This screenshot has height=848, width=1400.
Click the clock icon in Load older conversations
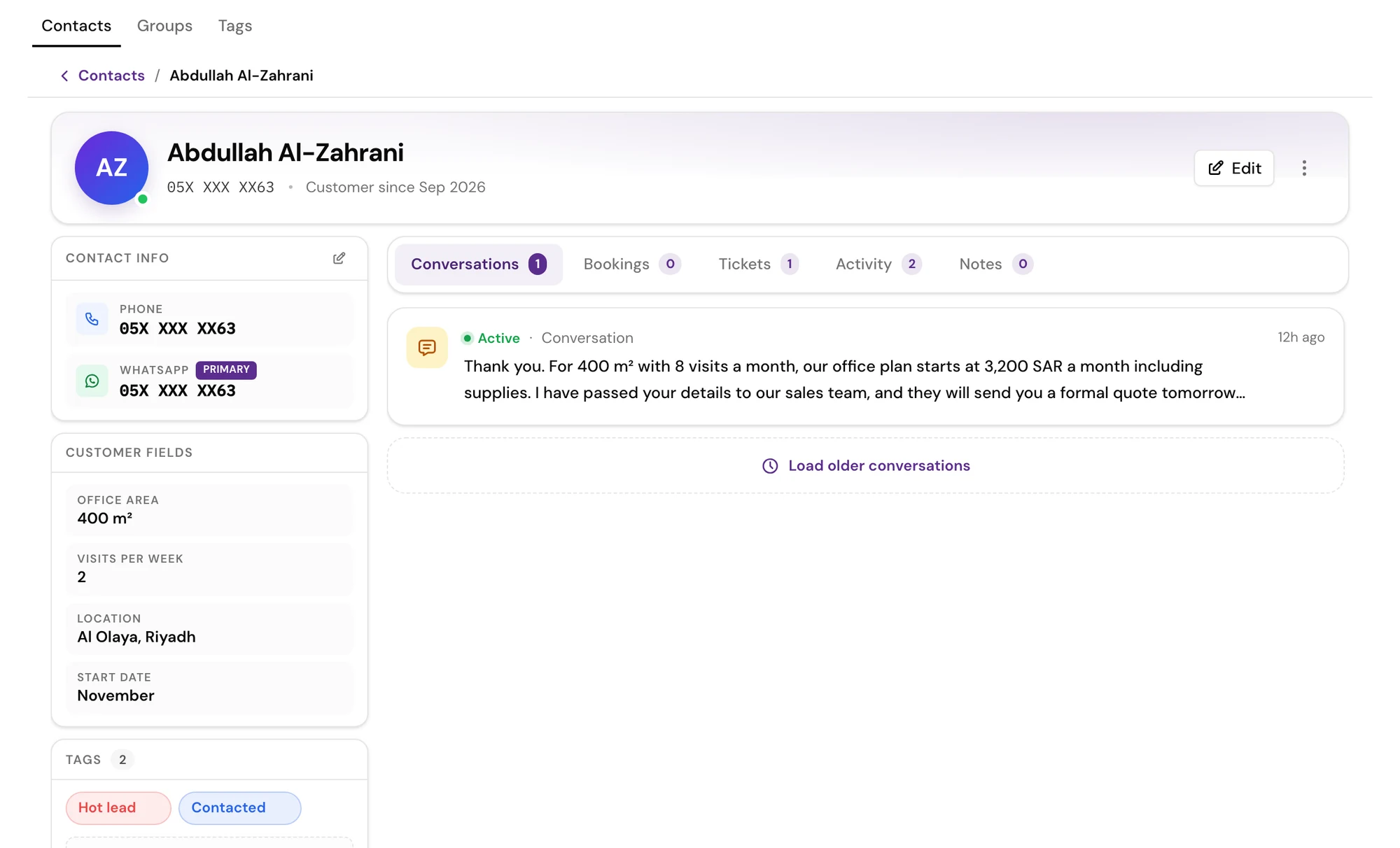coord(770,466)
